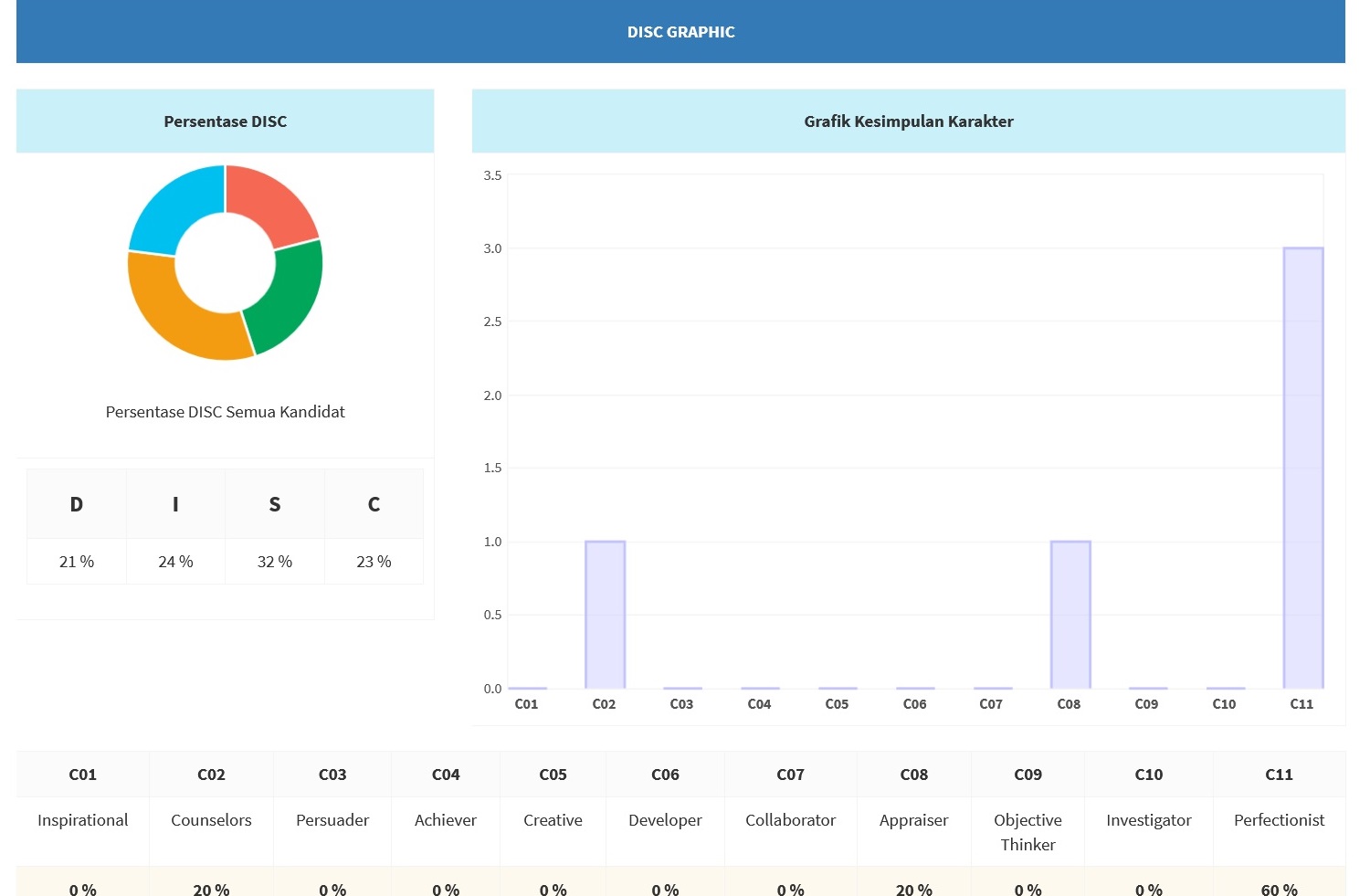
Task: Click the 20 % value under Appraiser
Action: tap(913, 888)
